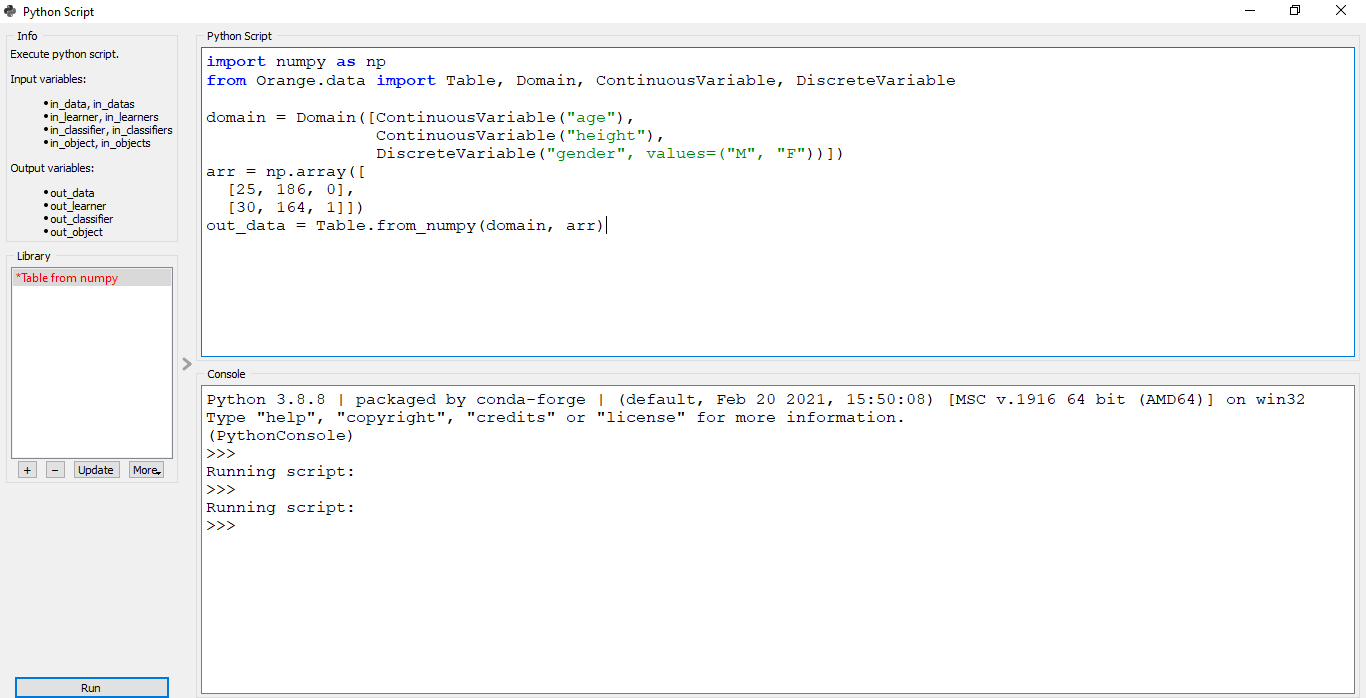The width and height of the screenshot is (1366, 698).
Task: Remove selected script with the minus button
Action: click(x=54, y=469)
